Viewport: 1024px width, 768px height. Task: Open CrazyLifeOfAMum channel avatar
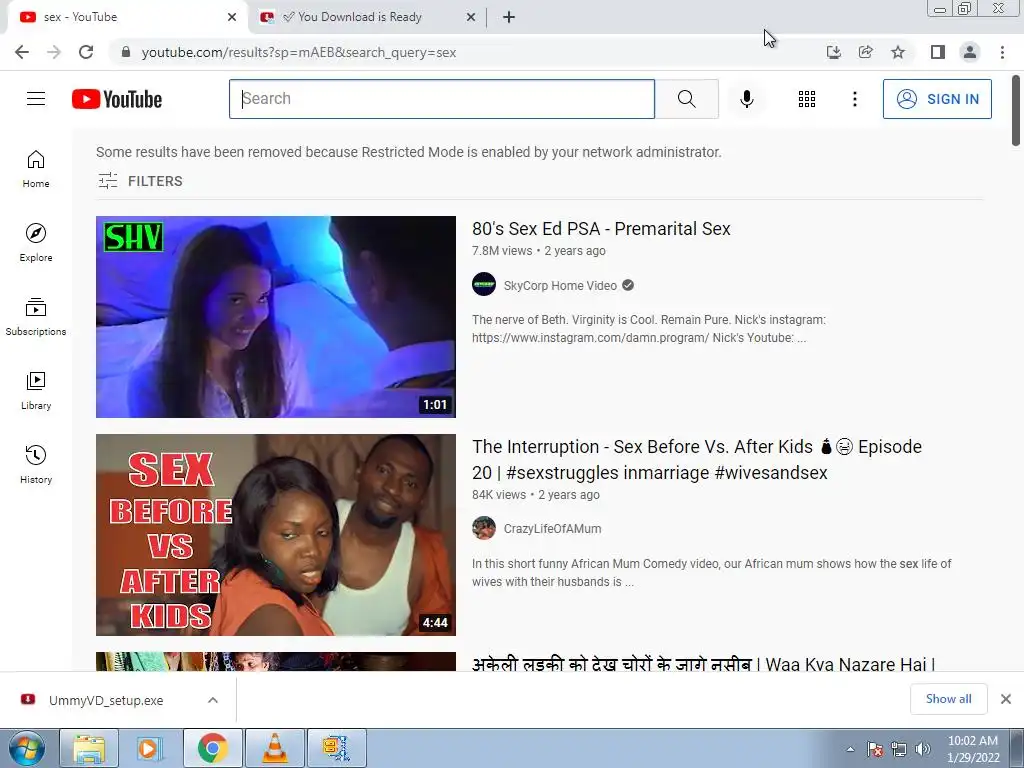(x=484, y=528)
